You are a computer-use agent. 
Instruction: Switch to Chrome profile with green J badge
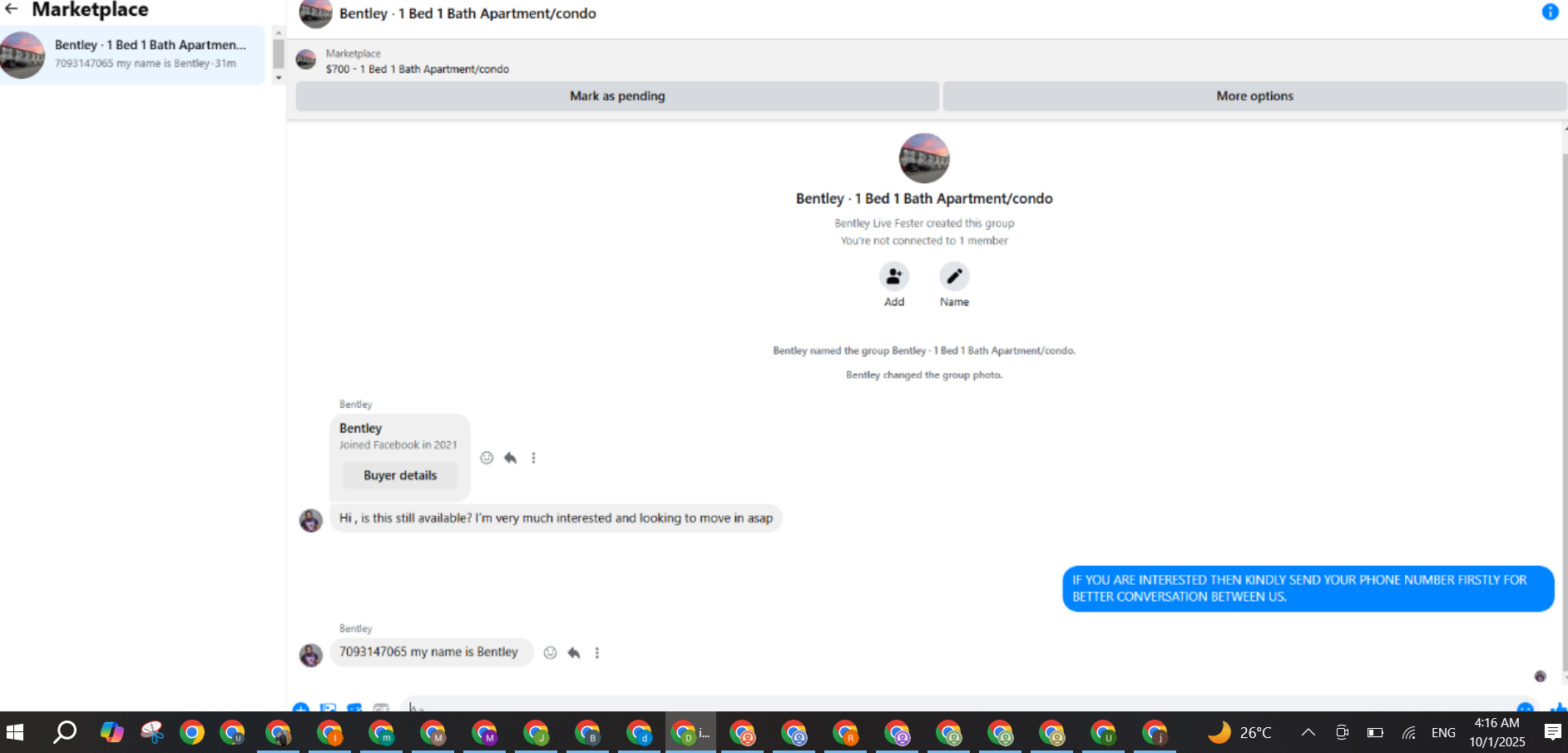[537, 733]
